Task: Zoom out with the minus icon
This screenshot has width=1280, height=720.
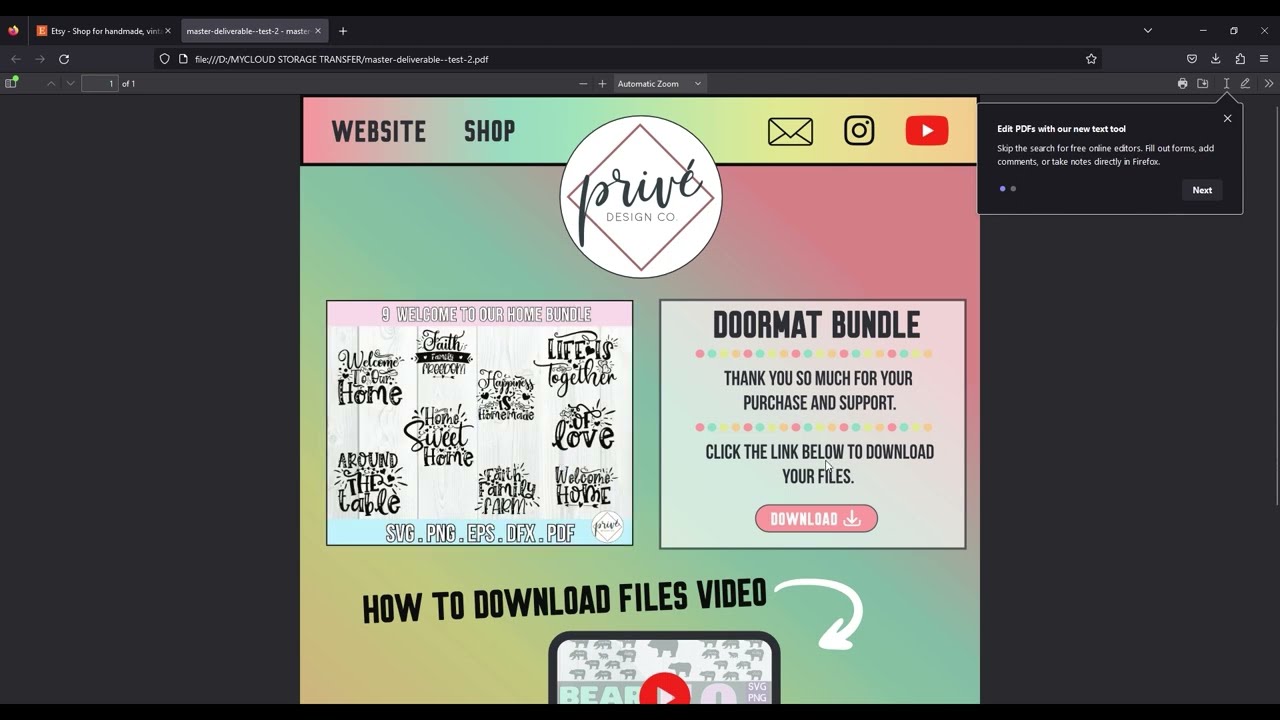Action: pyautogui.click(x=583, y=84)
